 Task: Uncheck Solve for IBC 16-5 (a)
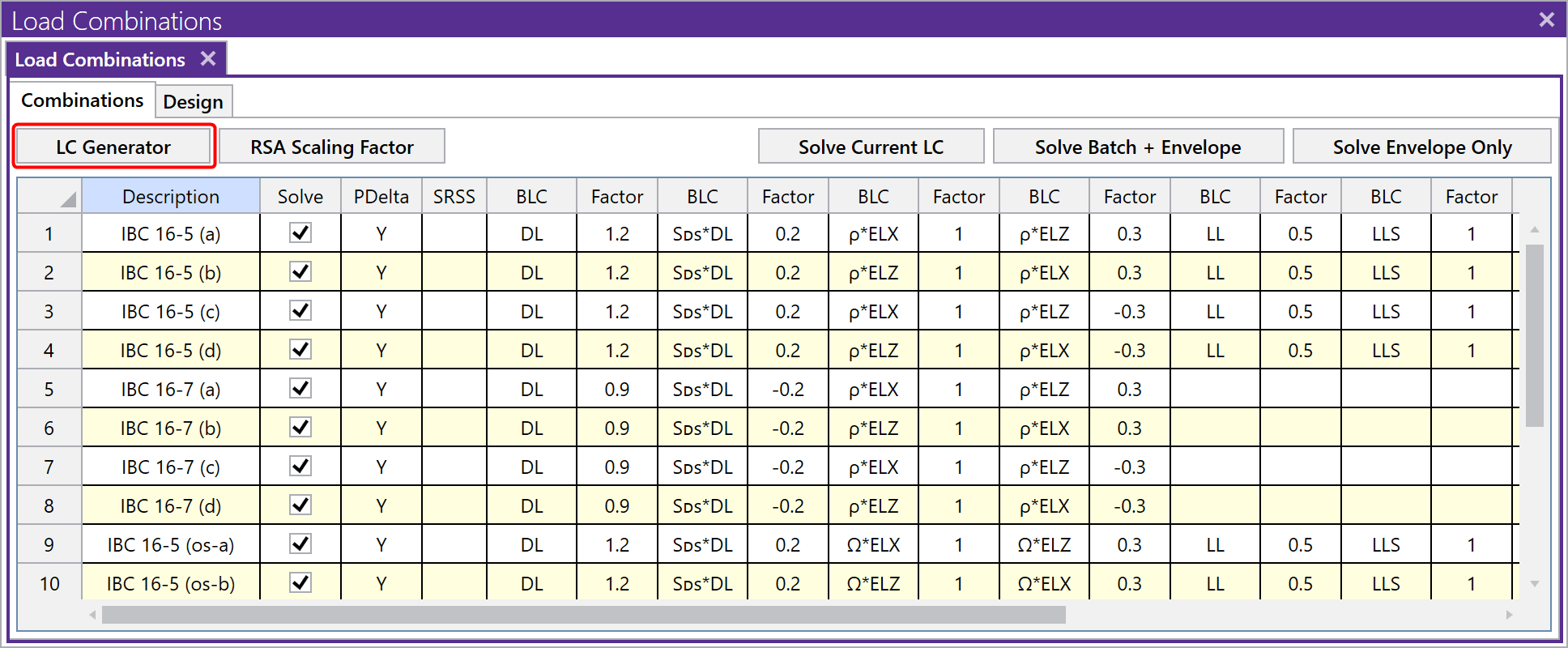point(300,233)
